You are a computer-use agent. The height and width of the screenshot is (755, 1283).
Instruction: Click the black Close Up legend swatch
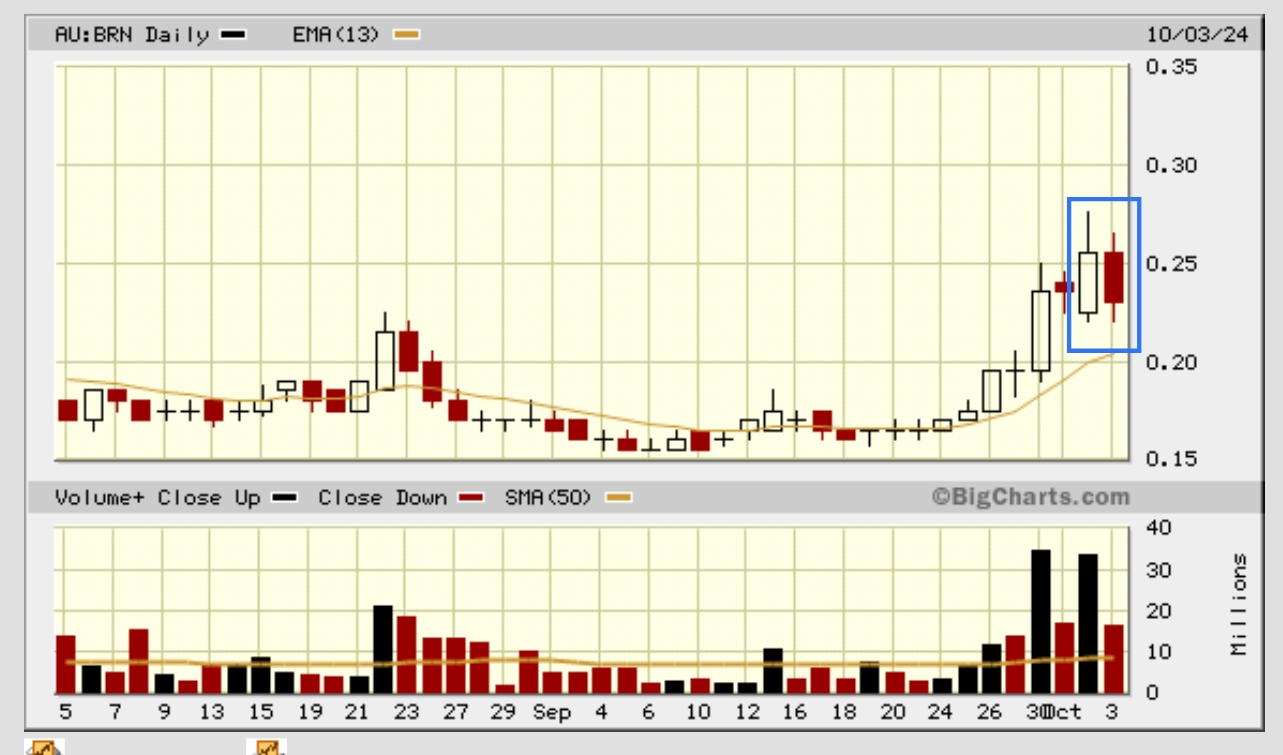pos(286,498)
